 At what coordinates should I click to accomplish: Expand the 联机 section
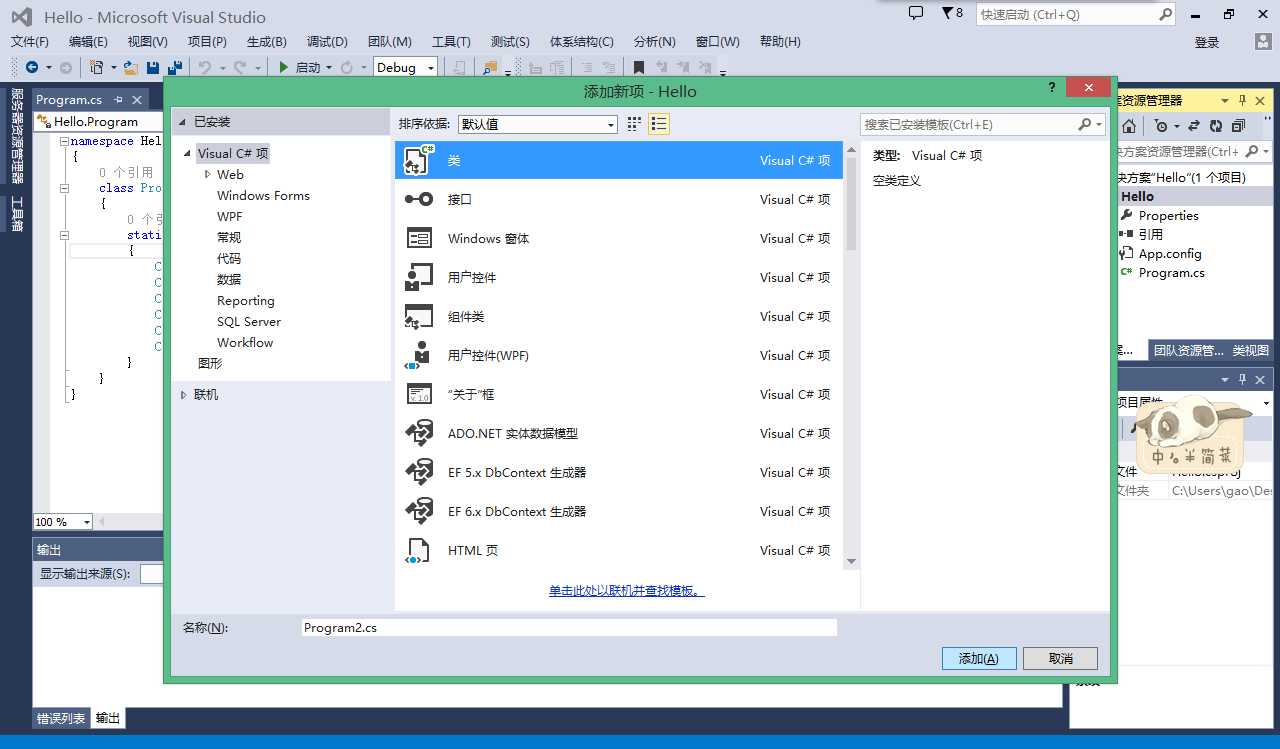(x=183, y=395)
